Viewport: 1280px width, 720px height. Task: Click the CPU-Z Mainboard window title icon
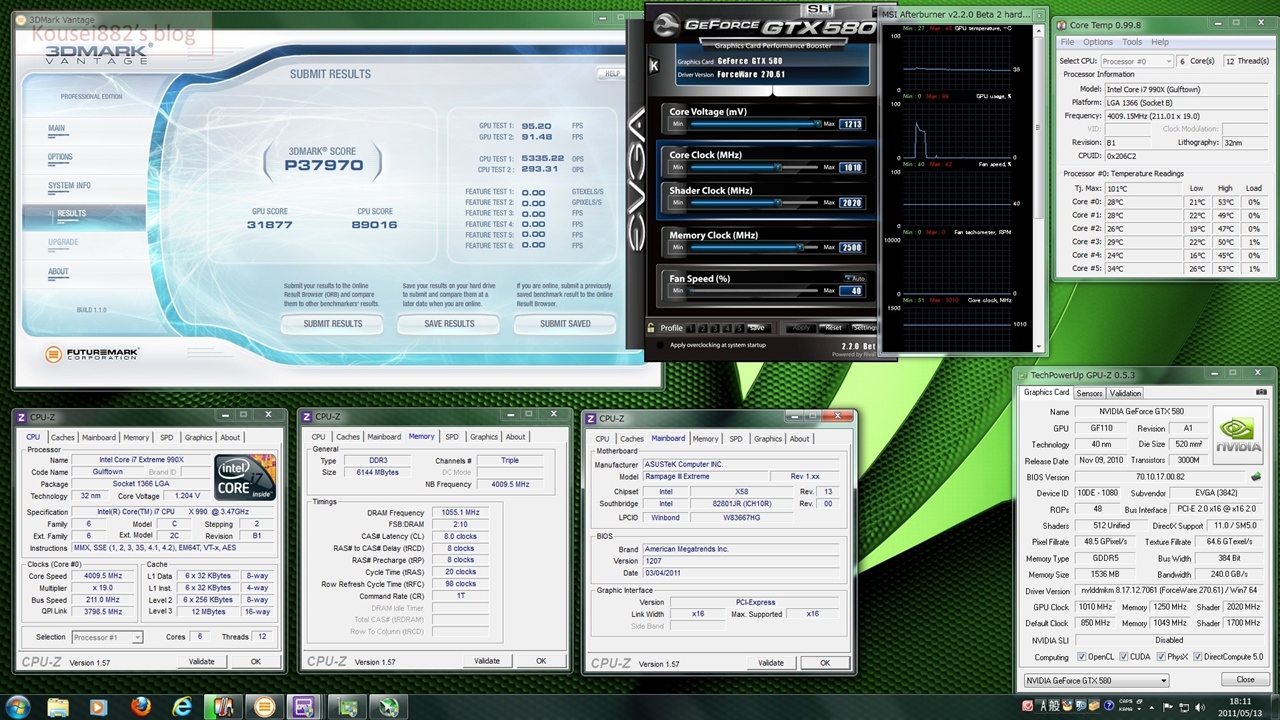coord(592,418)
